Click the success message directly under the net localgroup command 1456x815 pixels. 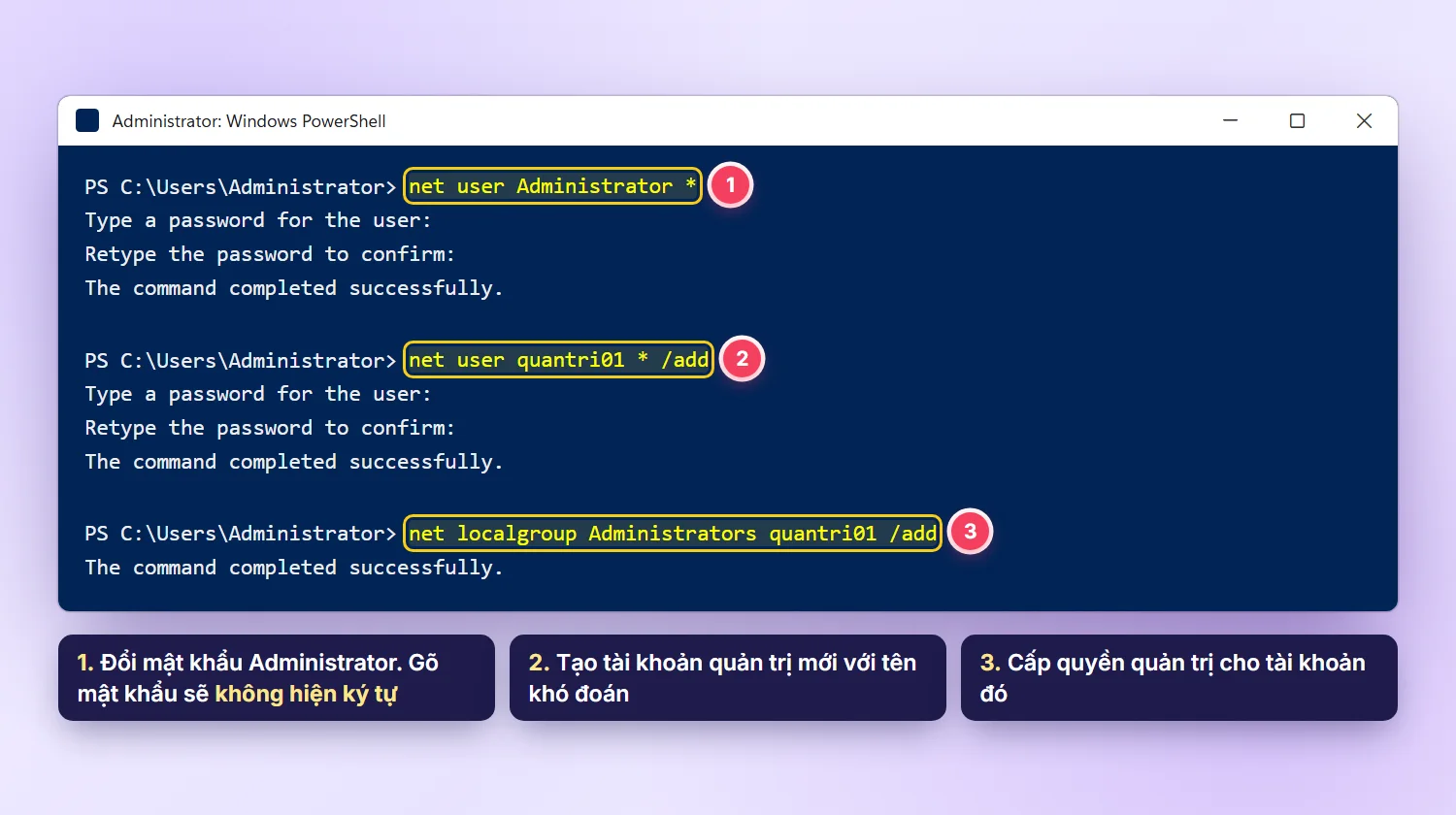(293, 568)
